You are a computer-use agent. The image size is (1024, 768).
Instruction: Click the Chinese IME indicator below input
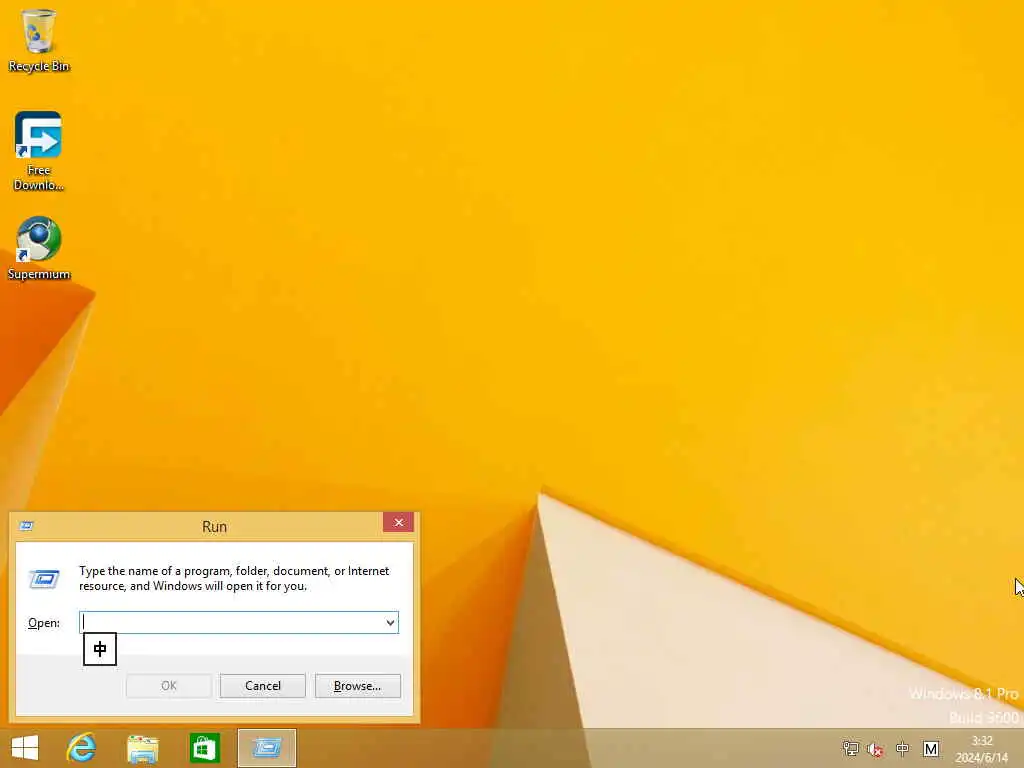(100, 649)
